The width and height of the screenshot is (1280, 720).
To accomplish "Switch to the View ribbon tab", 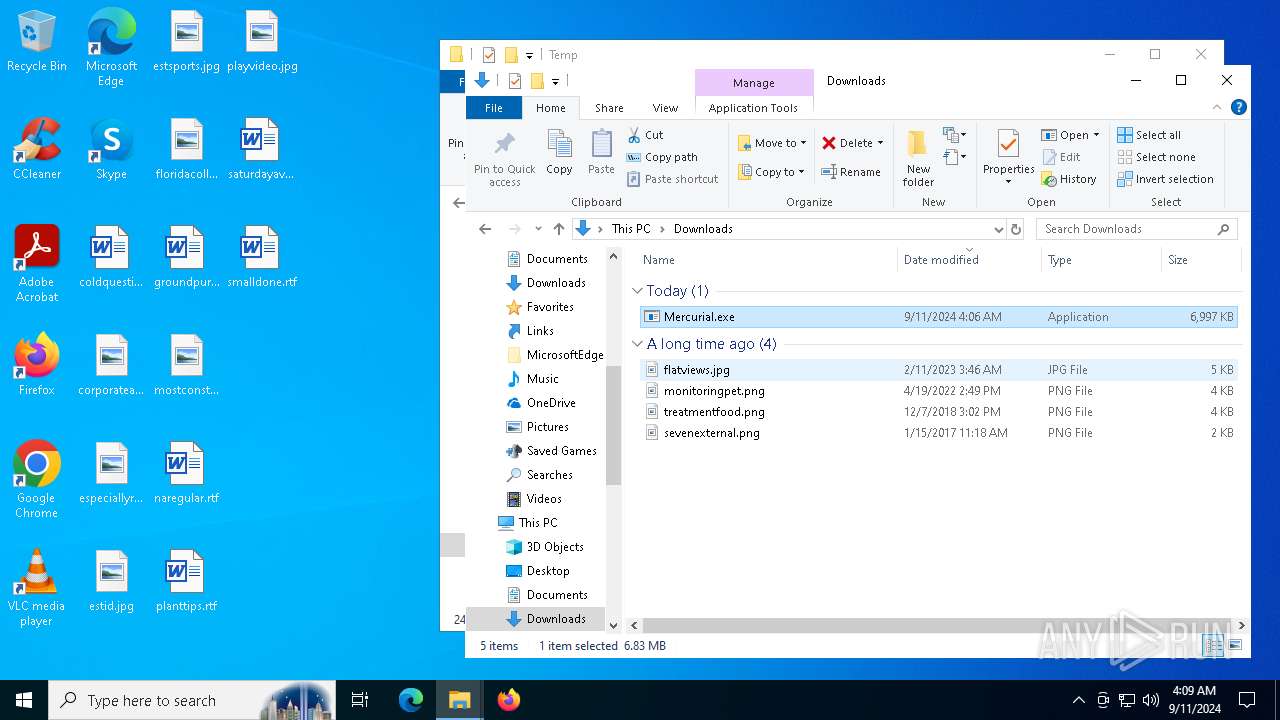I will click(665, 108).
